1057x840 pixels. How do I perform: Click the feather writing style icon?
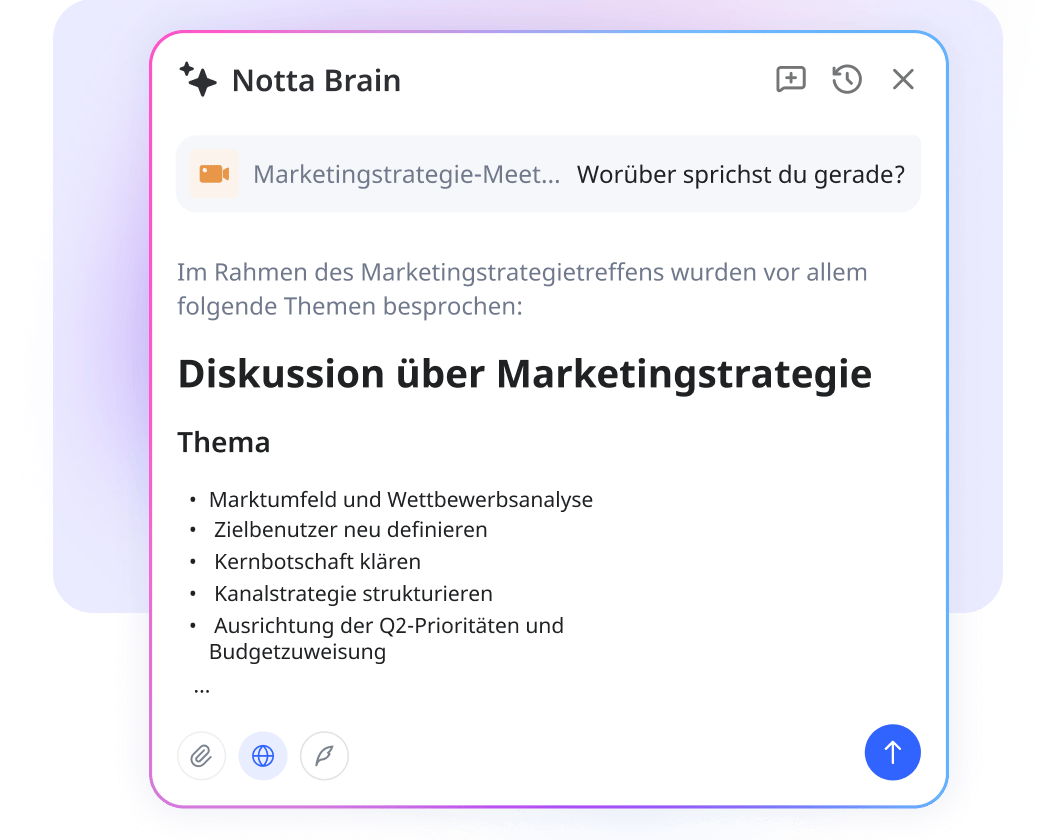[x=324, y=756]
